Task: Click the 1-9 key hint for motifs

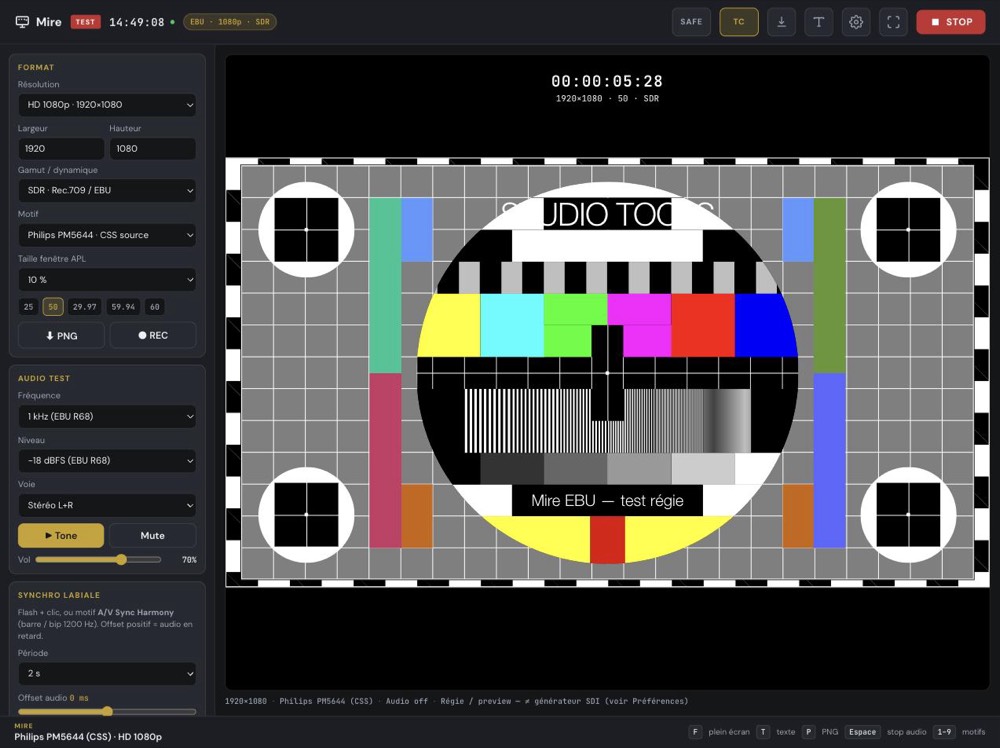Action: (944, 732)
